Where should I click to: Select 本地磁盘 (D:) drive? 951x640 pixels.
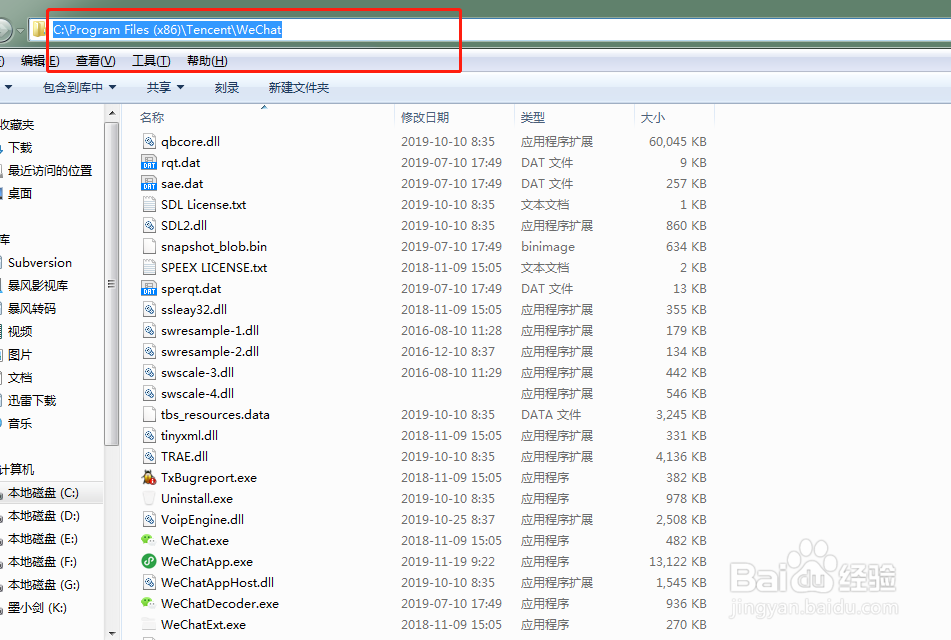pyautogui.click(x=44, y=516)
